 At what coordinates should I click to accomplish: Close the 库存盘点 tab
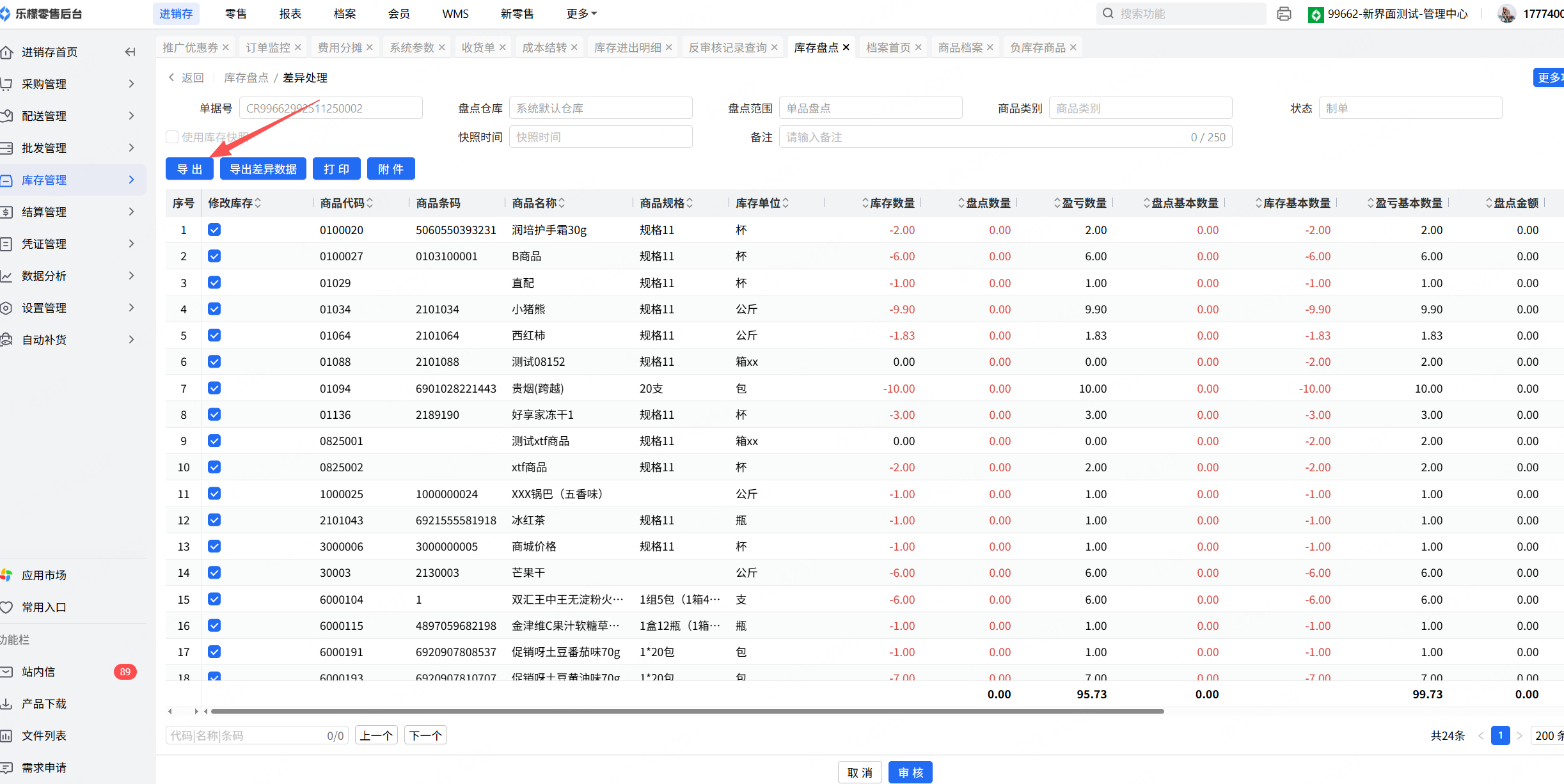(846, 47)
